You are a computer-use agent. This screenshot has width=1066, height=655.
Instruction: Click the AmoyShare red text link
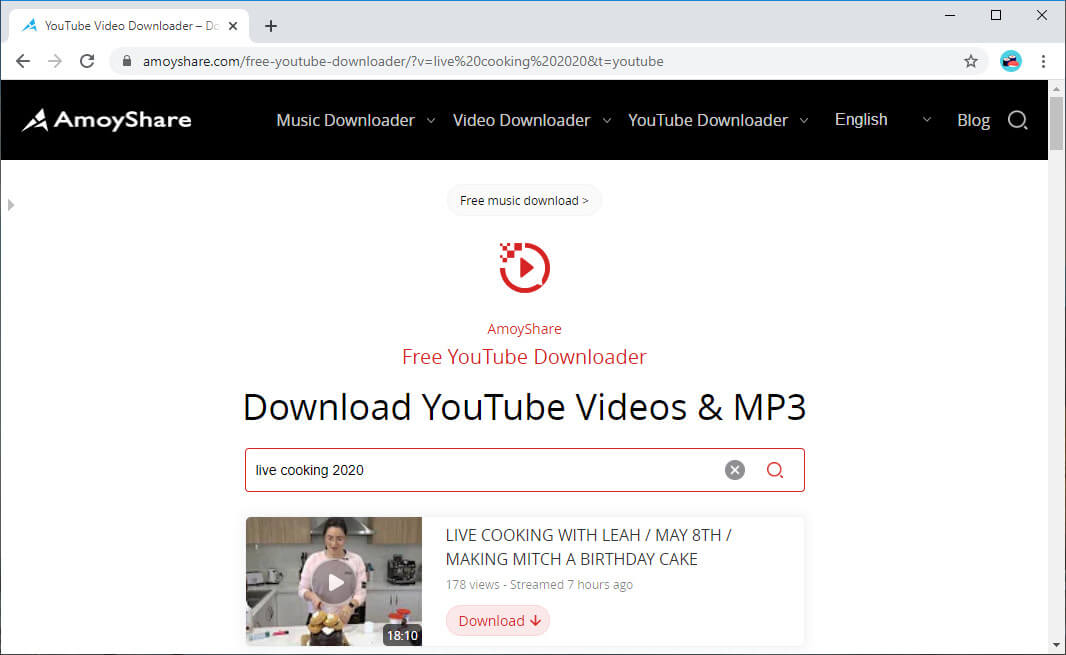[x=524, y=329]
